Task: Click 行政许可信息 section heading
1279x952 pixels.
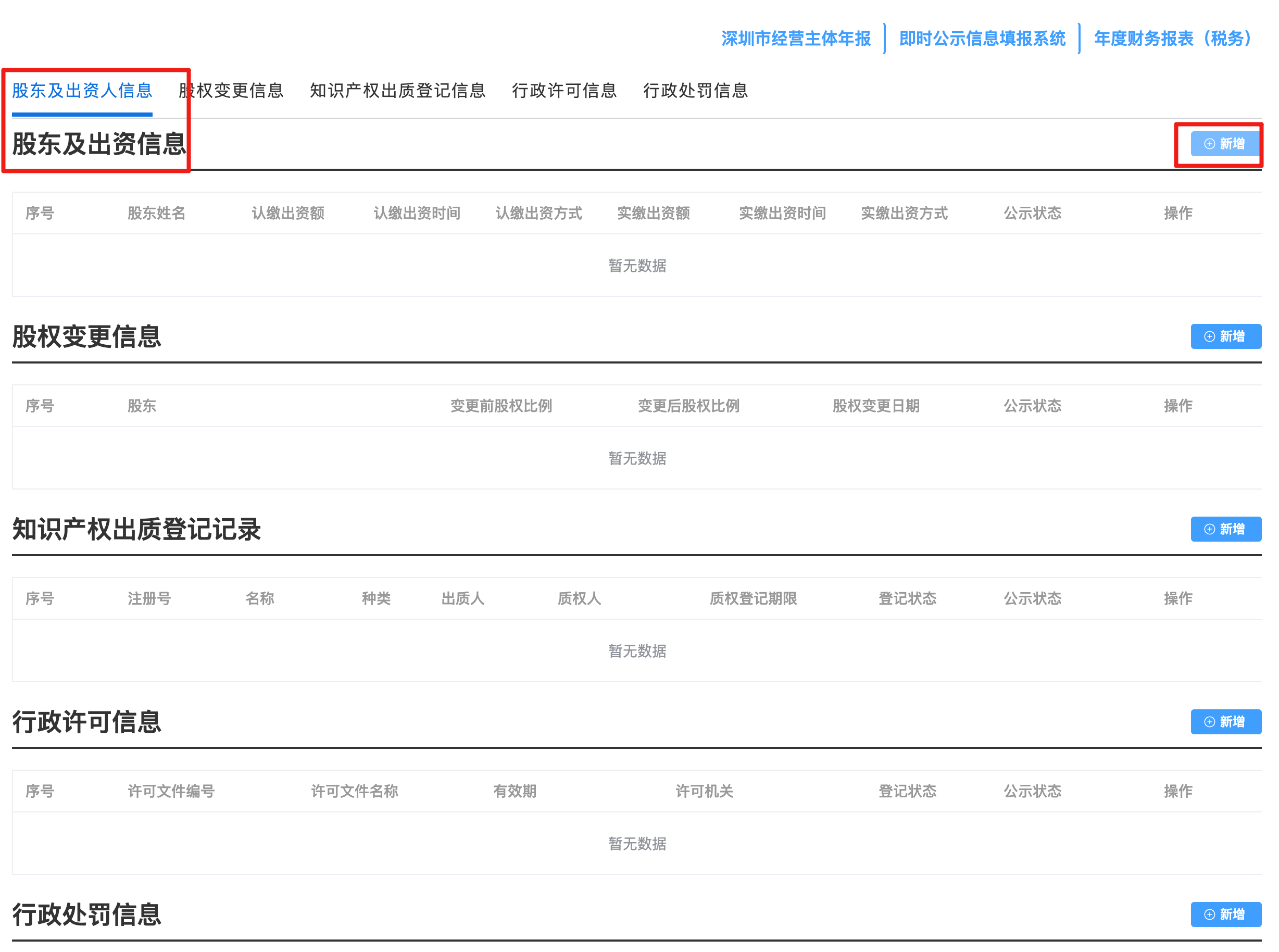Action: pos(86,721)
